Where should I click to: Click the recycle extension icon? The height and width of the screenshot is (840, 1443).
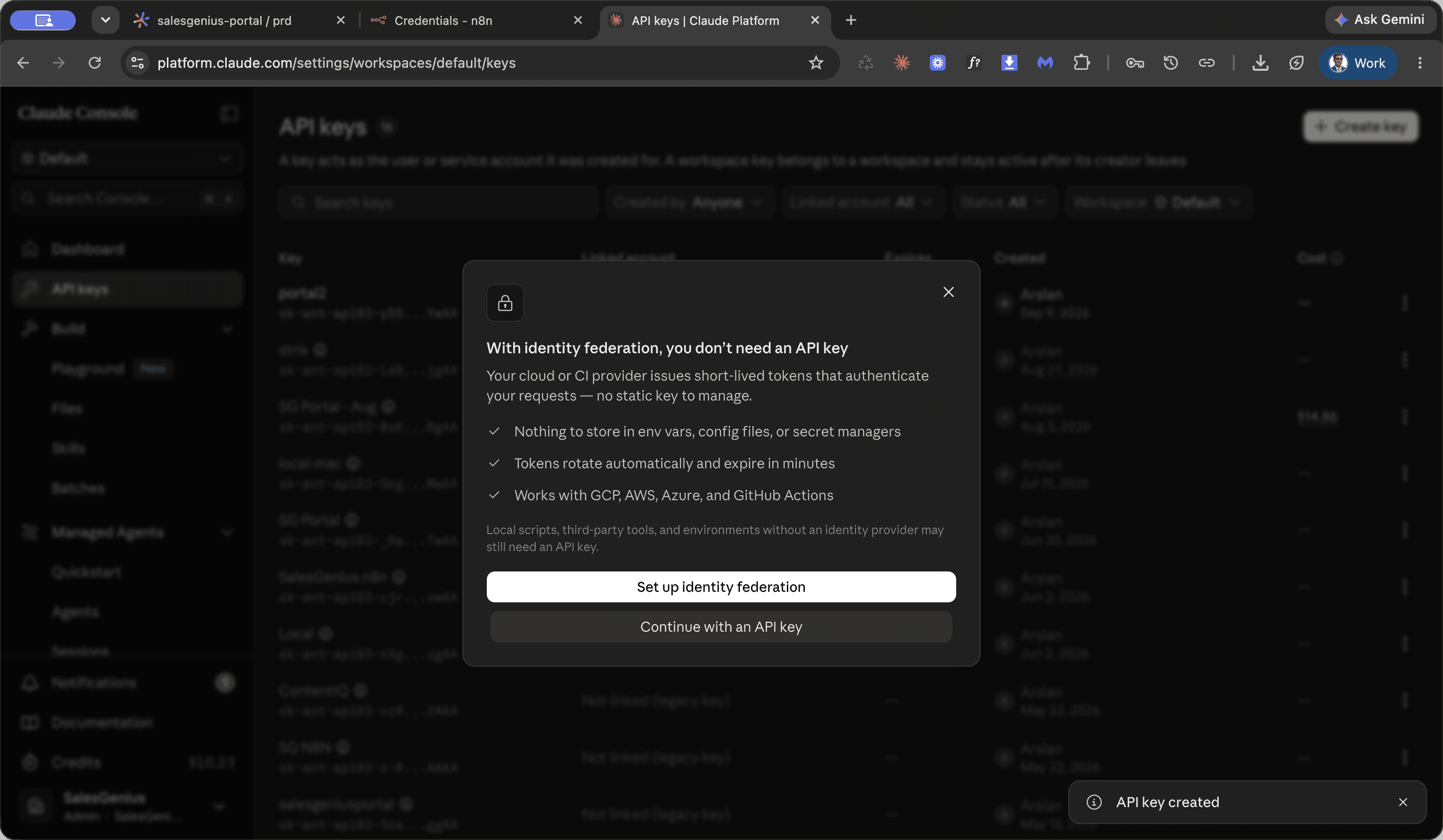click(866, 63)
